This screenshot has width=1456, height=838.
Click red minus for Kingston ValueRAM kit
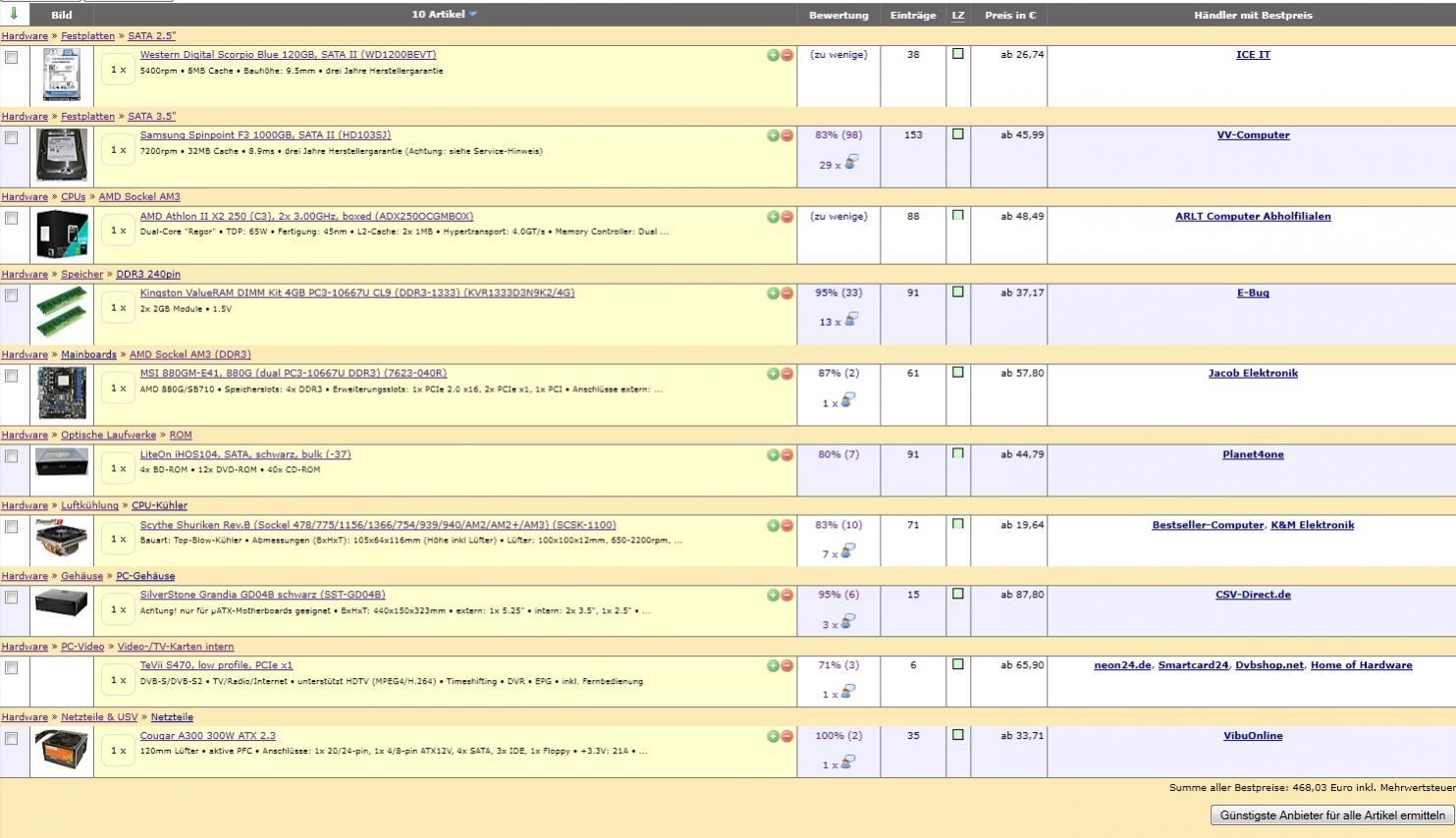pos(787,293)
